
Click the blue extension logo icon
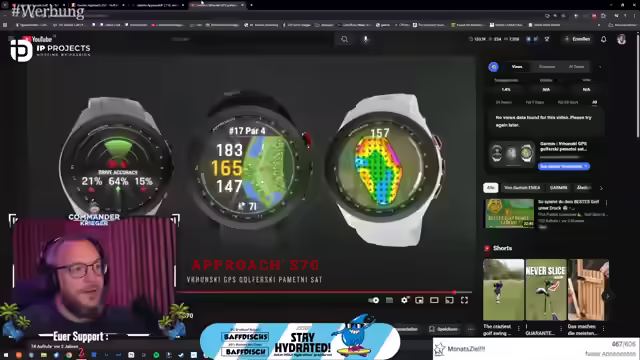coord(493,67)
